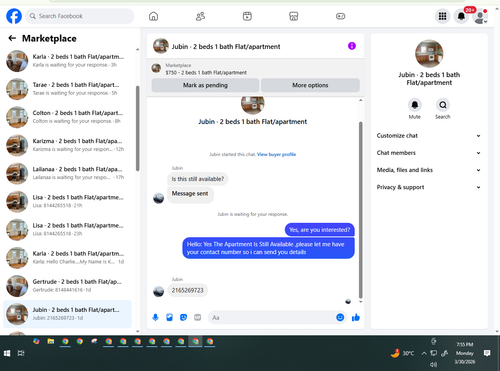The height and width of the screenshot is (371, 500).
Task: Click the Jubin profile photo in the right panel
Action: point(429,54)
